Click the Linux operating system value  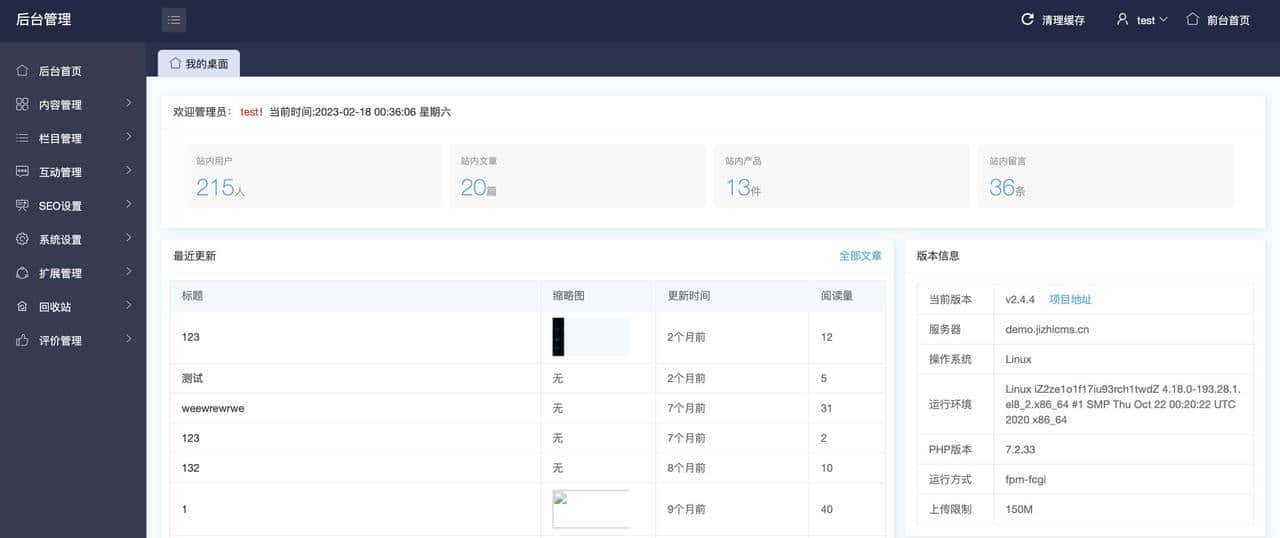(1018, 359)
